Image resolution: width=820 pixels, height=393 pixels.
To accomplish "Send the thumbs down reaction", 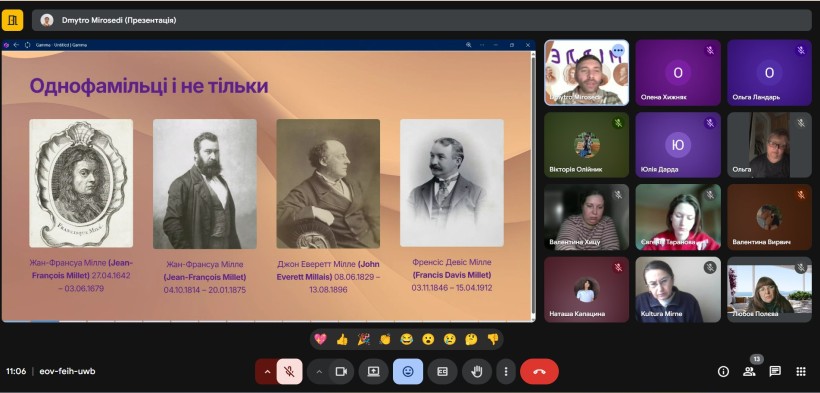I will 493,339.
